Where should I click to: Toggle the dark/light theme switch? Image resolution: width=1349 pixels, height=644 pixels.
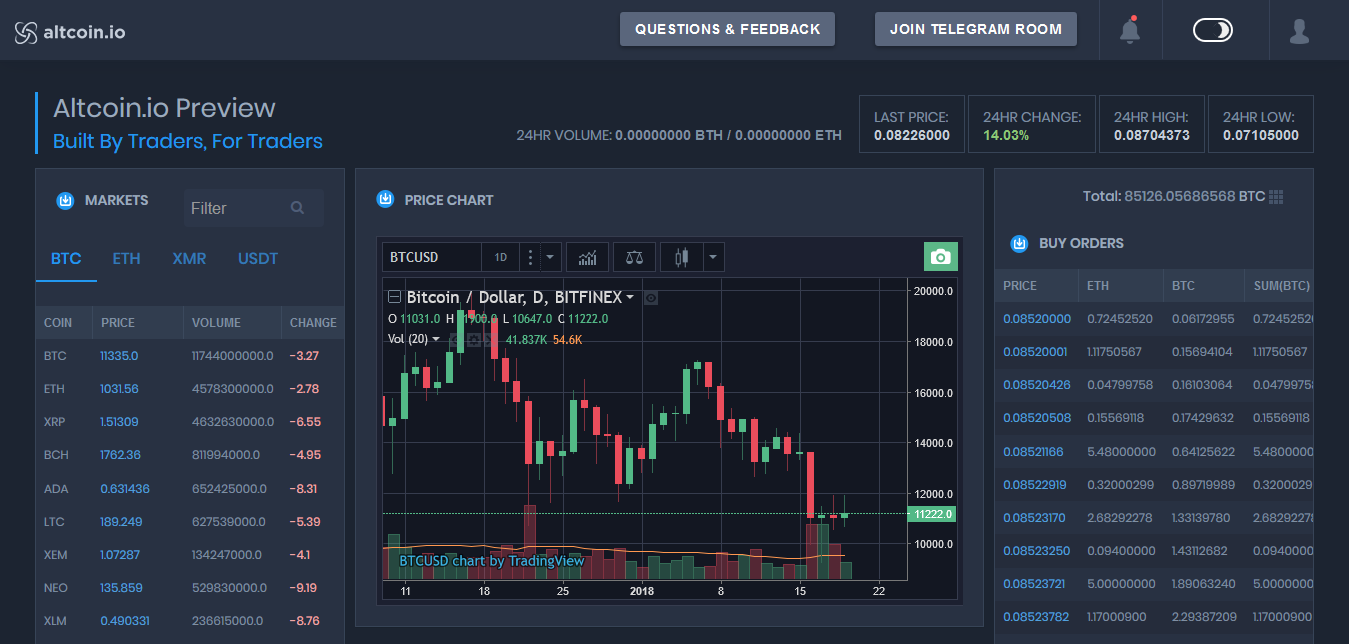point(1213,30)
